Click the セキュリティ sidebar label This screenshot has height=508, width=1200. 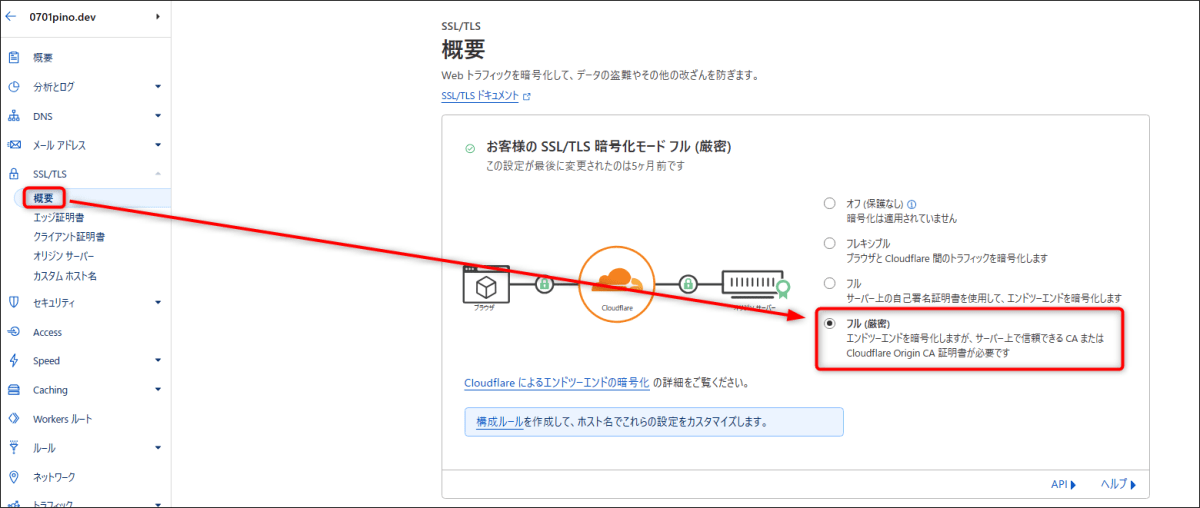(x=54, y=302)
